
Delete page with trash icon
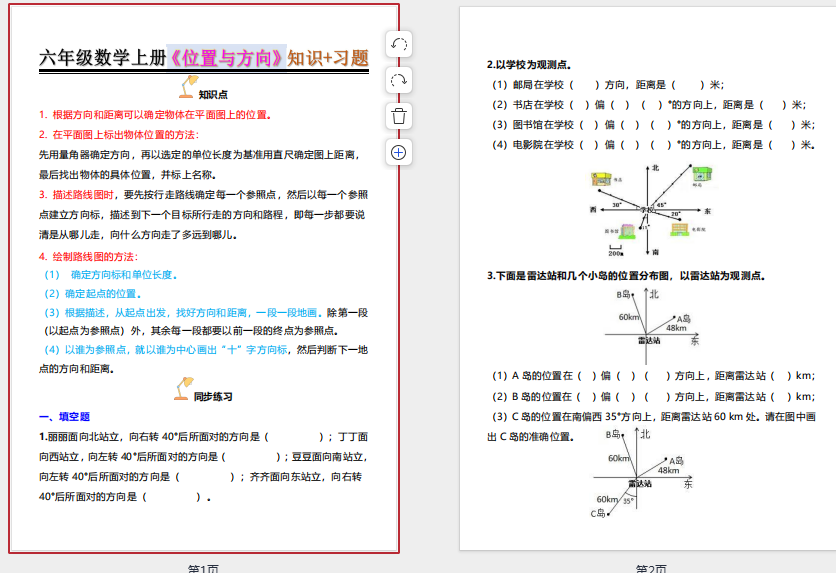[x=398, y=116]
